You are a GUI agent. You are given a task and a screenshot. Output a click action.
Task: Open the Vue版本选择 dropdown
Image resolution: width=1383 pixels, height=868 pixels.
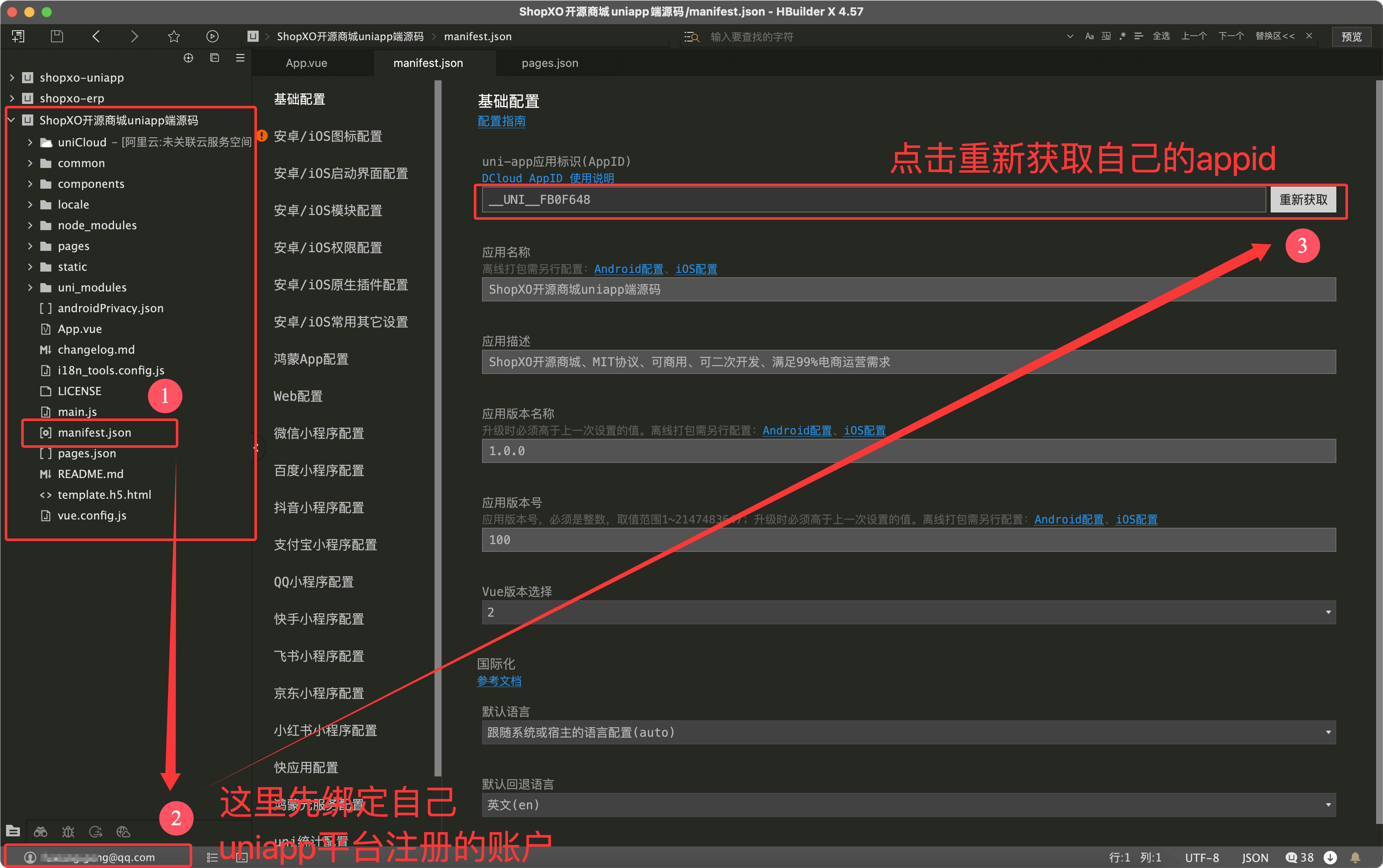point(908,612)
